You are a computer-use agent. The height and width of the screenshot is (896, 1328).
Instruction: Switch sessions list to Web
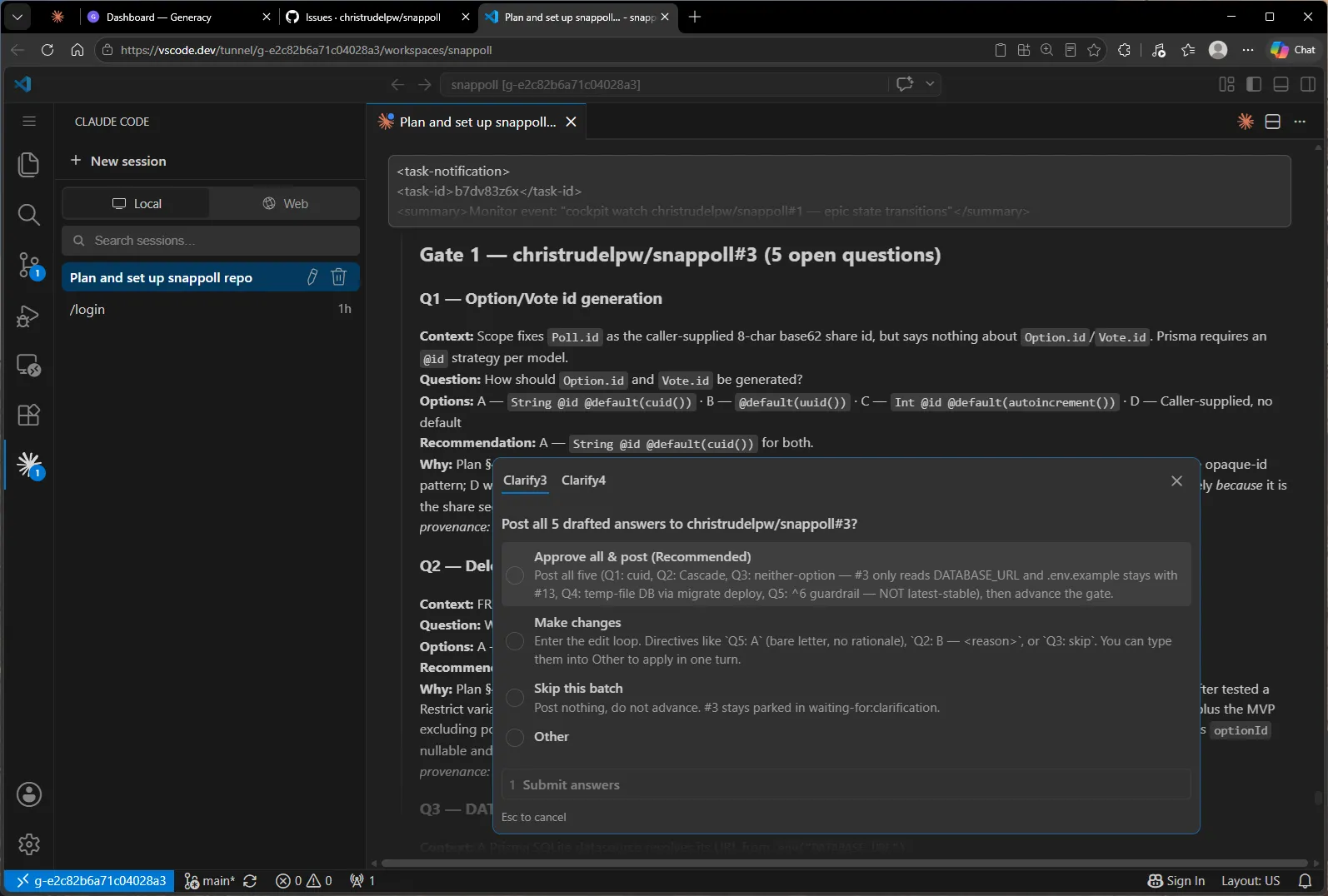click(x=285, y=203)
